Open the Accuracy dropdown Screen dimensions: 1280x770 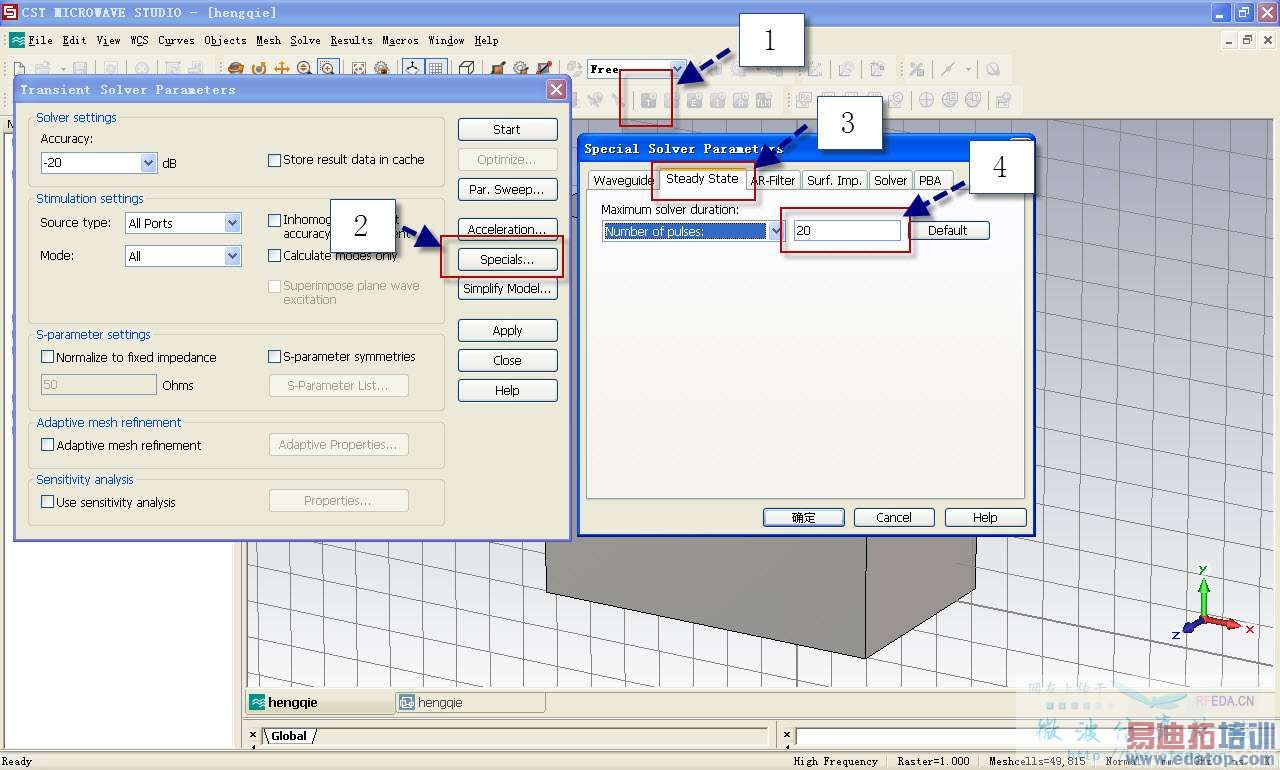tap(149, 163)
